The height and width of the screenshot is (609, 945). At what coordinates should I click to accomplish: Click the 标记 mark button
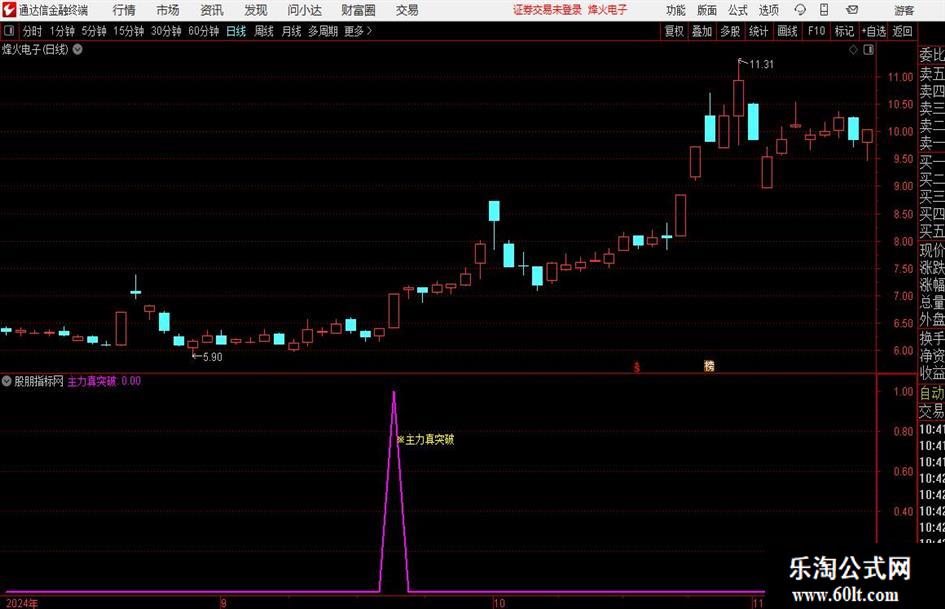coord(844,31)
